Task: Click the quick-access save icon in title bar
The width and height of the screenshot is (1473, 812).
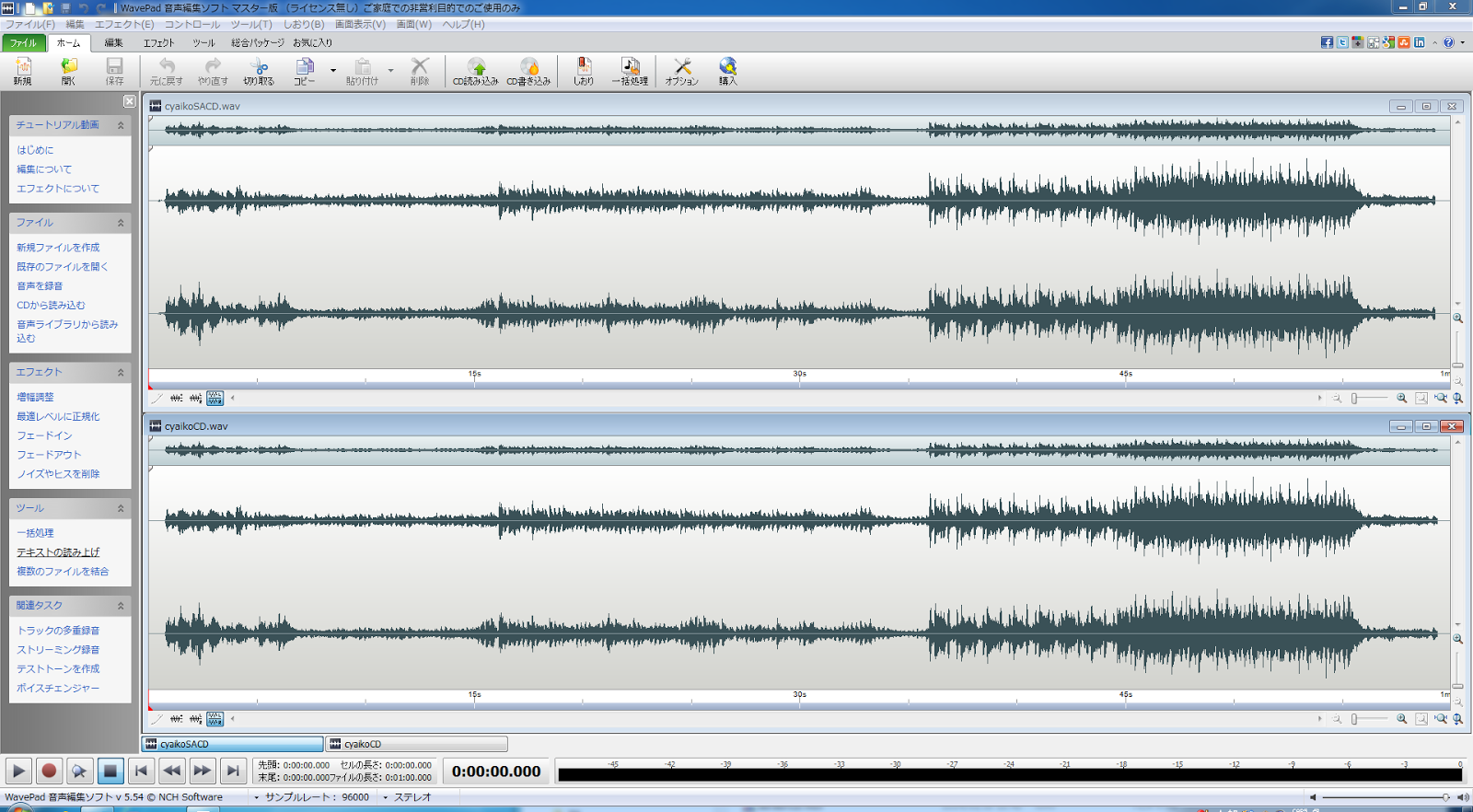Action: [x=65, y=7]
